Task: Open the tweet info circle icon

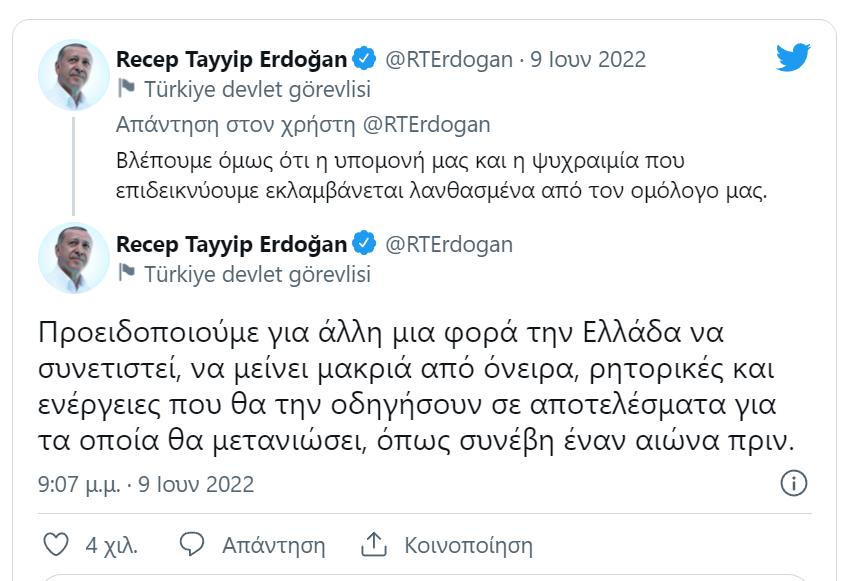Action: (793, 484)
